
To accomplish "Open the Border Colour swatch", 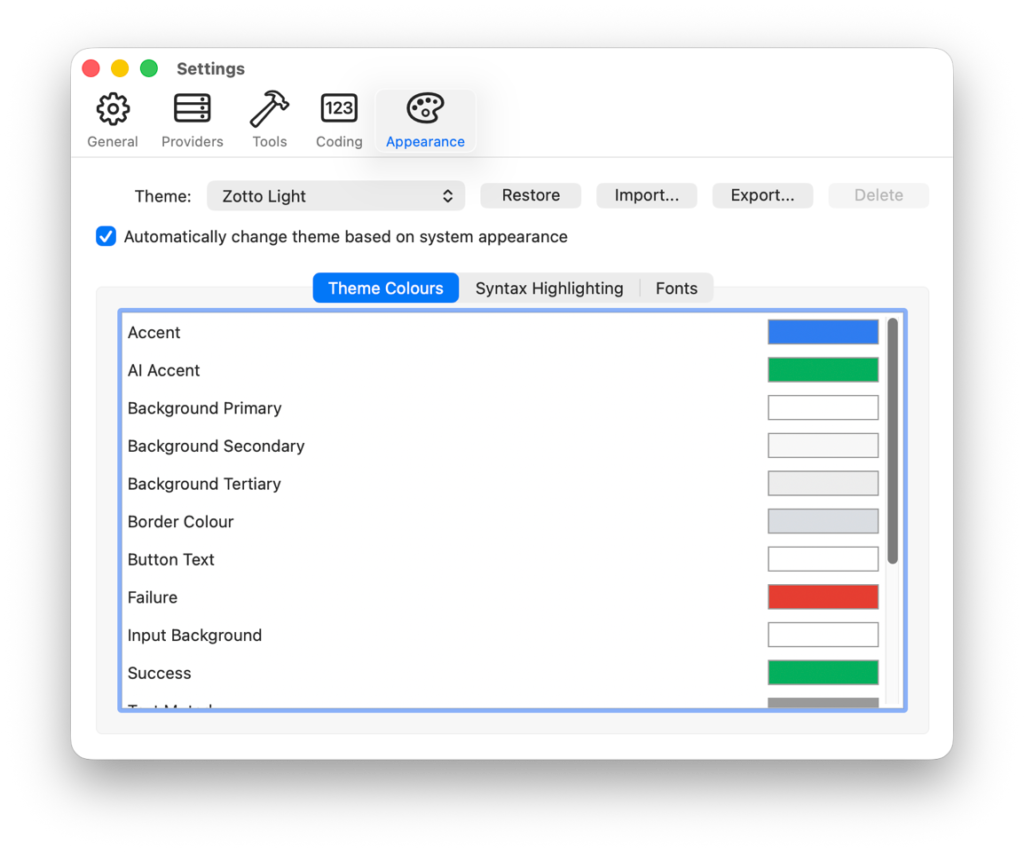I will coord(823,521).
